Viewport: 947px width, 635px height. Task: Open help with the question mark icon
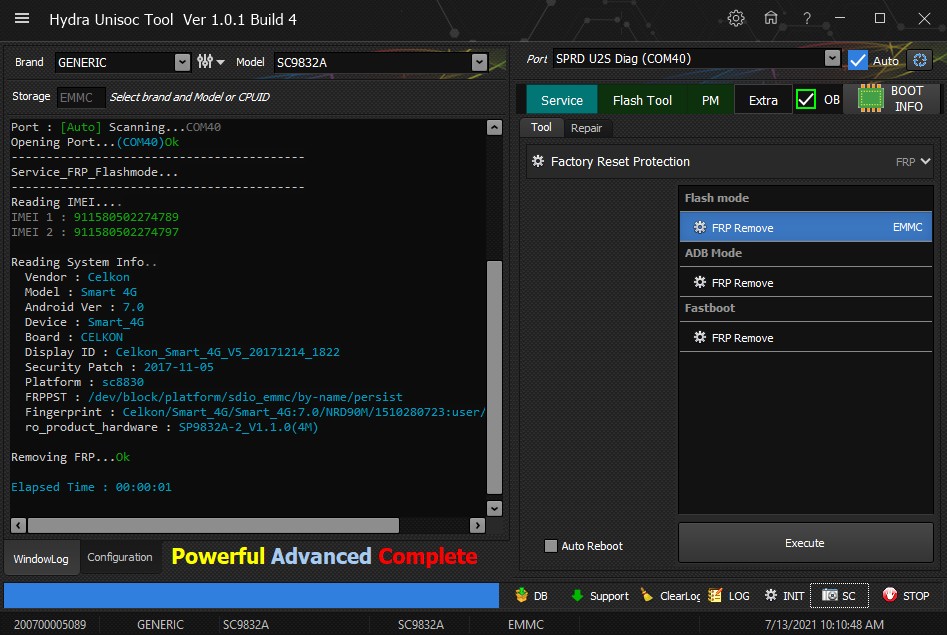click(807, 18)
